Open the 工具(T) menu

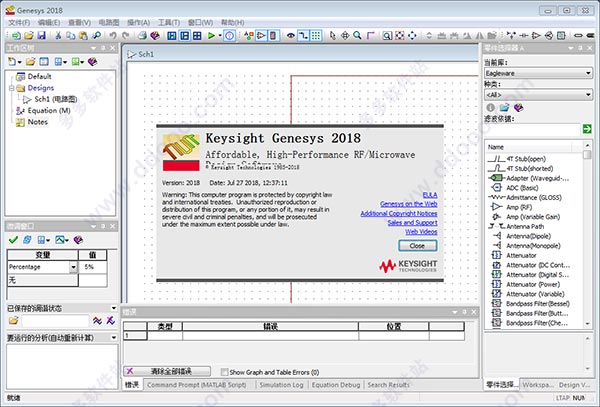click(169, 23)
